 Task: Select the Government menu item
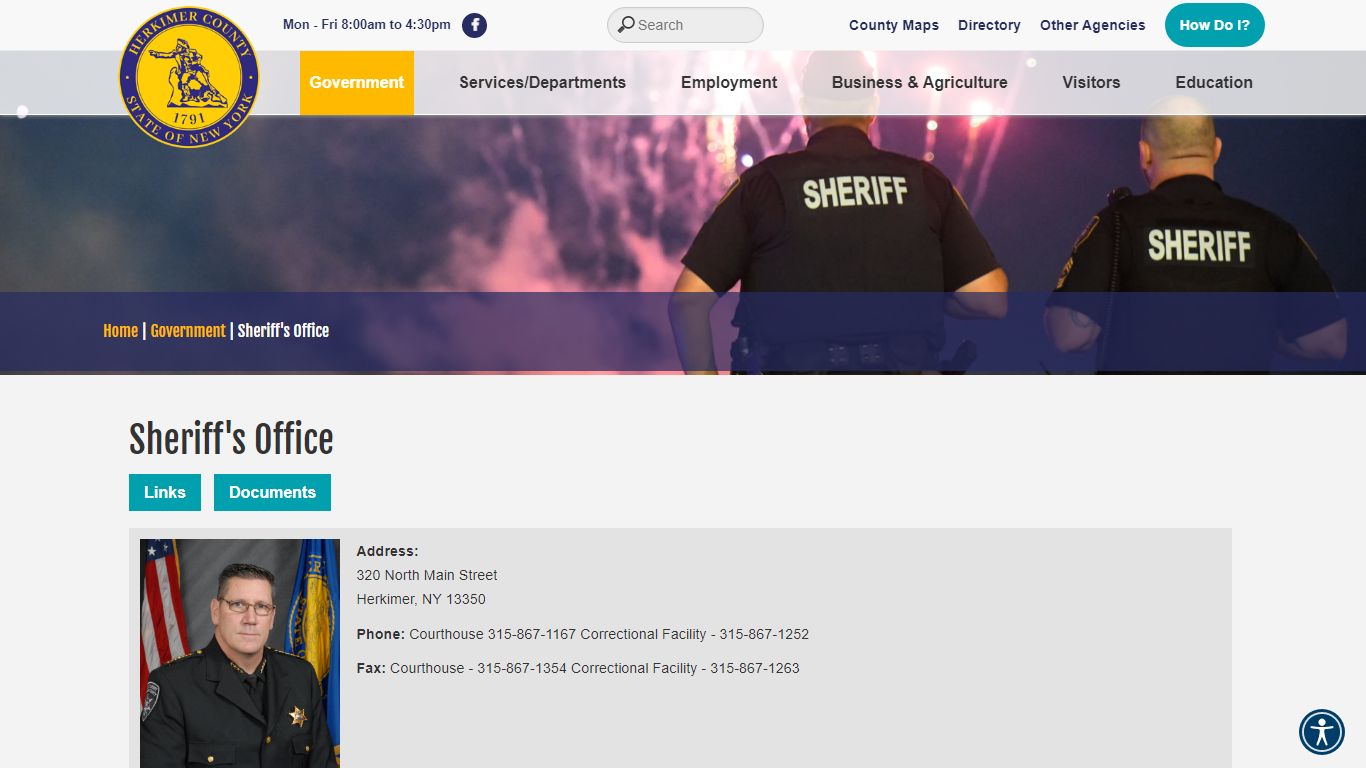(356, 83)
